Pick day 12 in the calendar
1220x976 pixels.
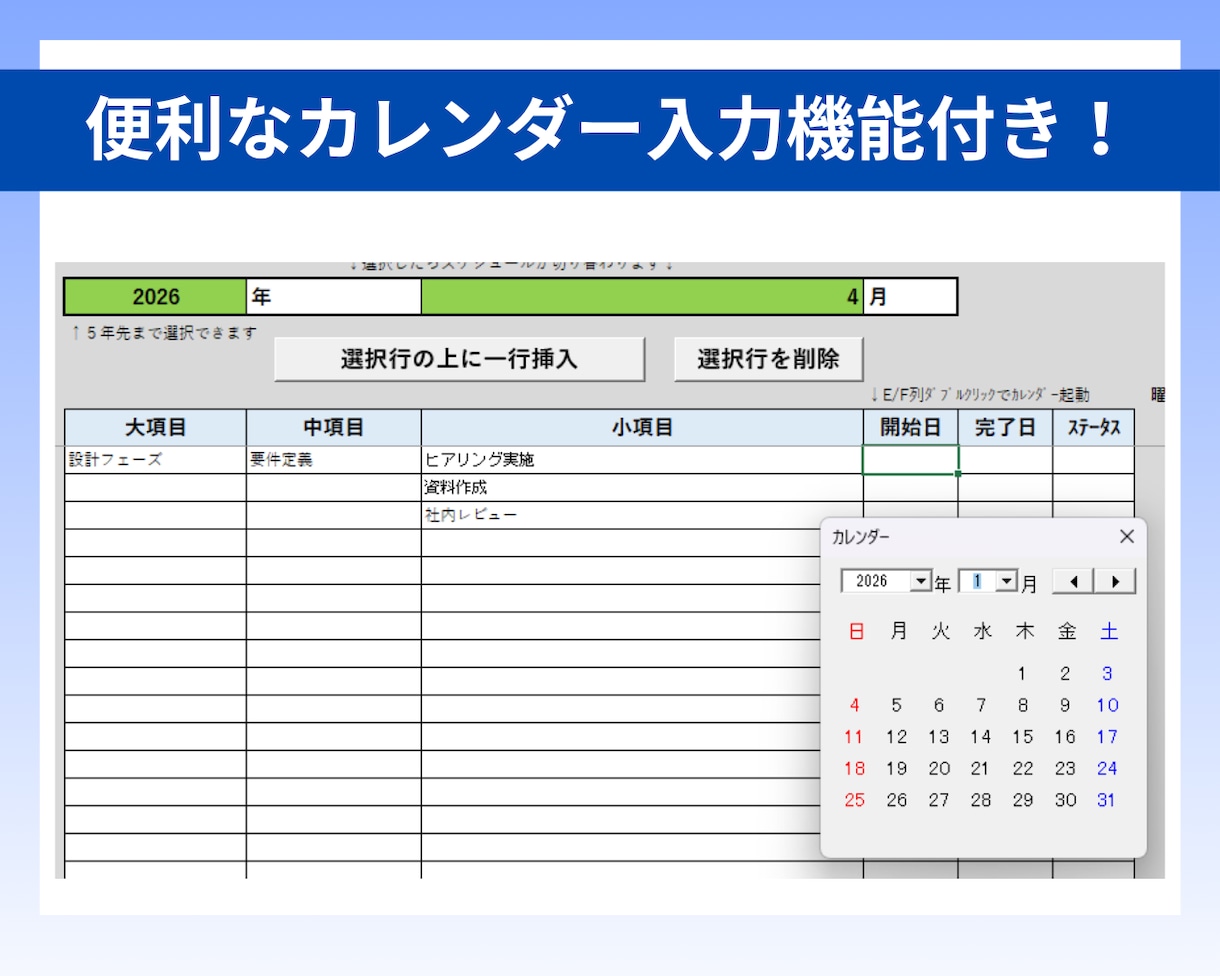[x=897, y=737]
